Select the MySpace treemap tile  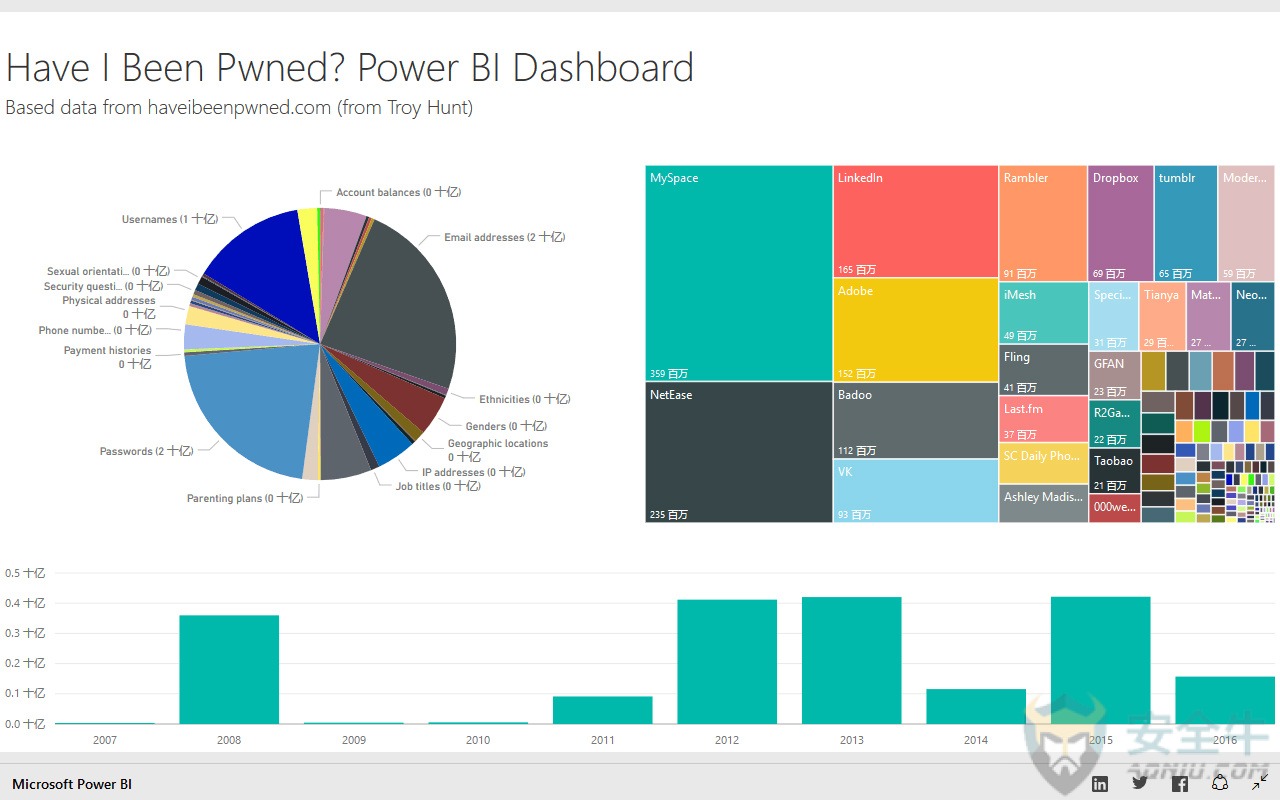click(x=739, y=273)
